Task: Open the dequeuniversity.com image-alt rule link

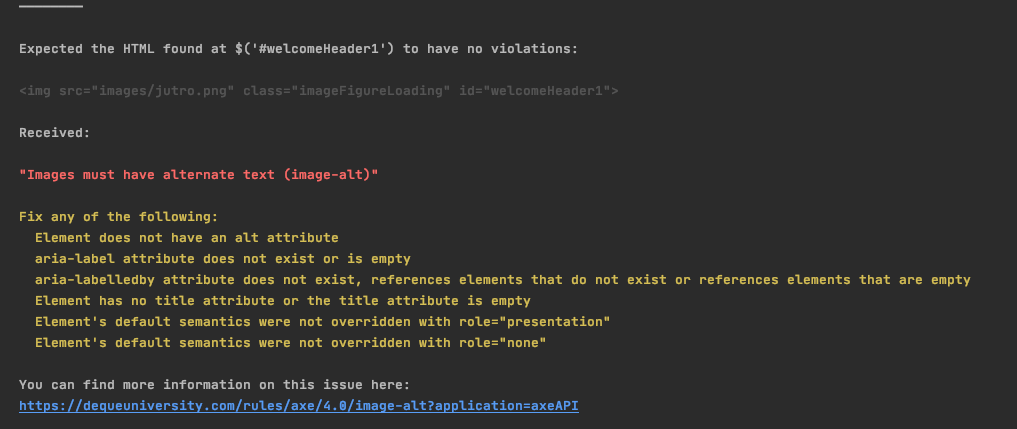Action: click(x=298, y=406)
